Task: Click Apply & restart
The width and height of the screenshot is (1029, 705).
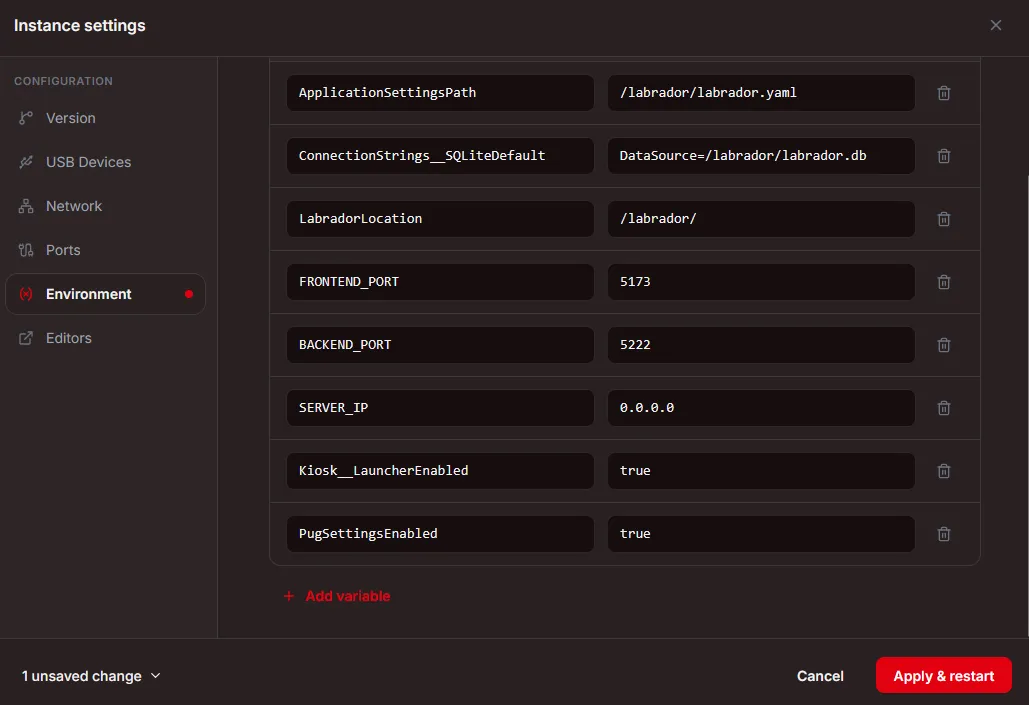Action: coord(944,675)
